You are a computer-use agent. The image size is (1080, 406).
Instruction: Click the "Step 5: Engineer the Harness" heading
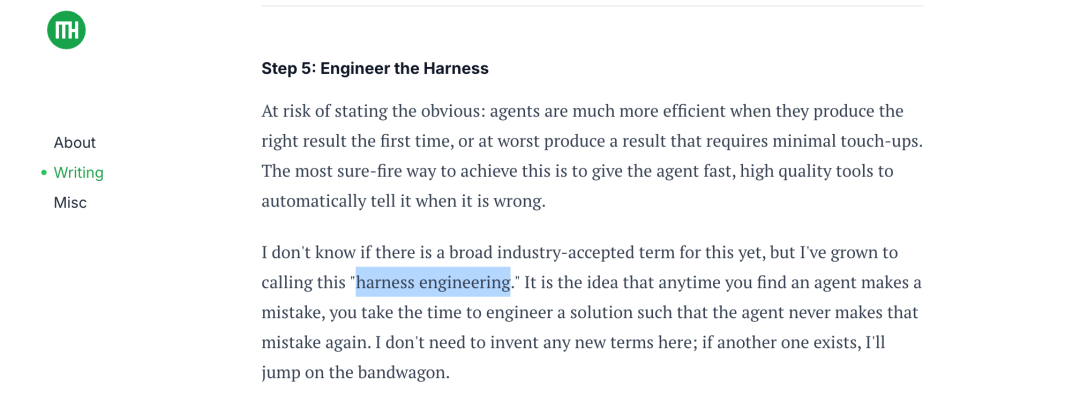point(375,69)
